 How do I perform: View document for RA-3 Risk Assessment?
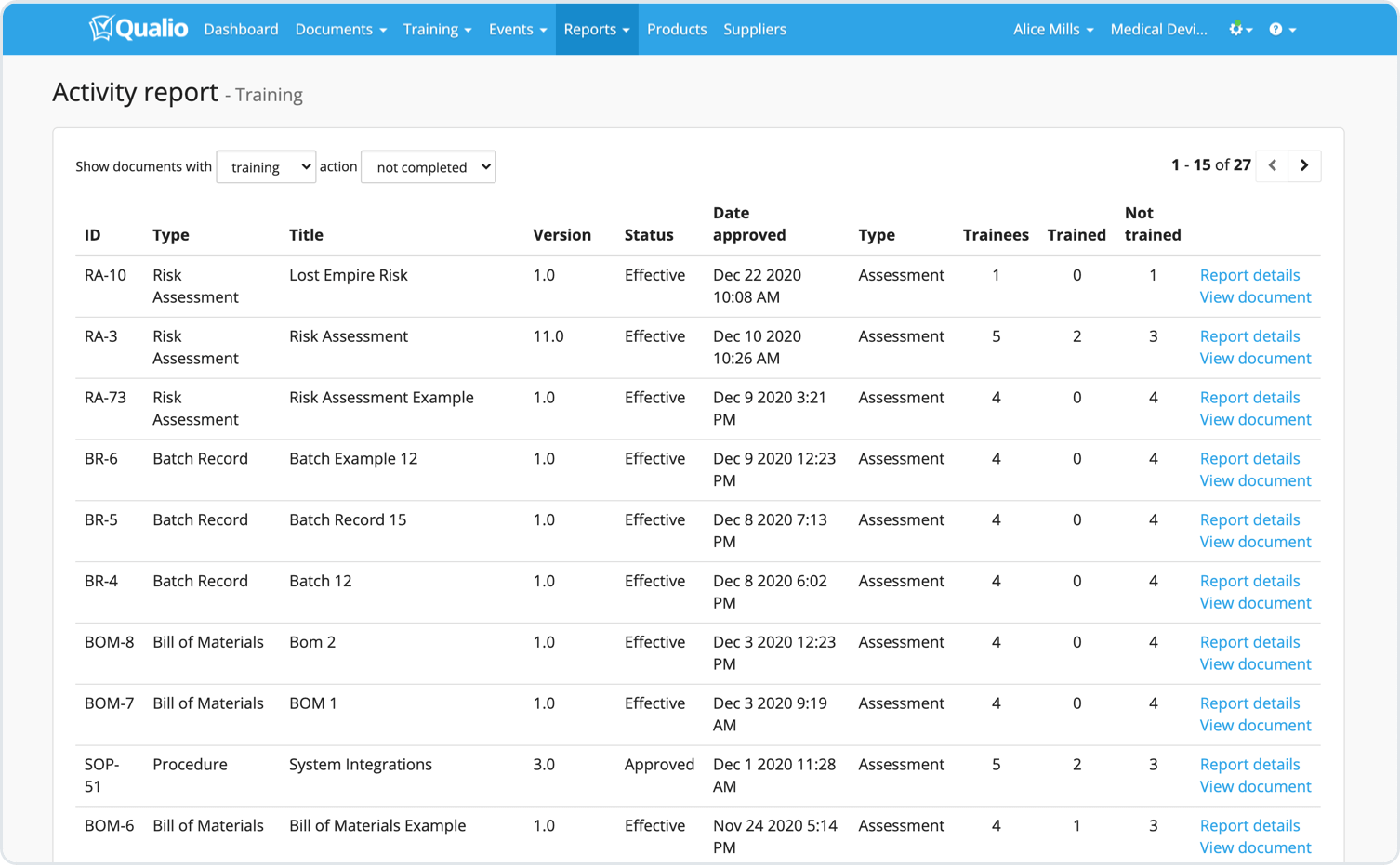pos(1255,358)
